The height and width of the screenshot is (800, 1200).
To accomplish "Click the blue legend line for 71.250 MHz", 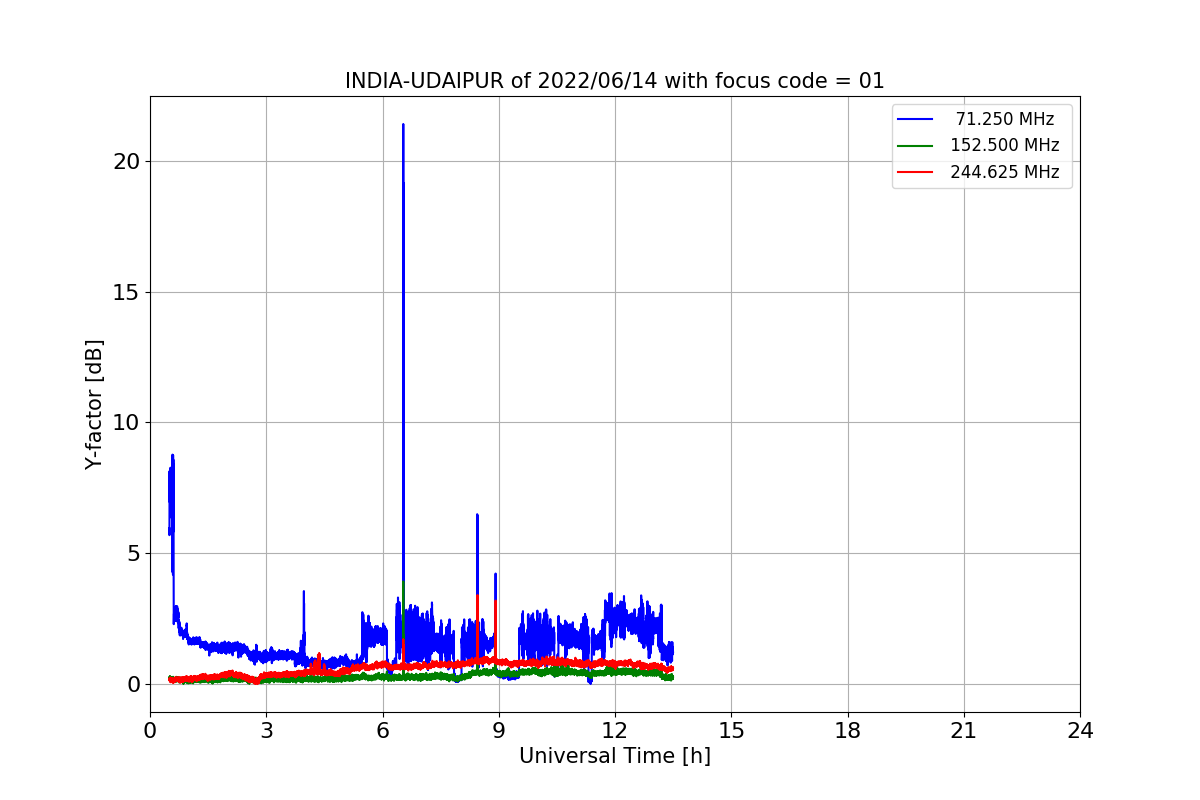I will pyautogui.click(x=915, y=119).
